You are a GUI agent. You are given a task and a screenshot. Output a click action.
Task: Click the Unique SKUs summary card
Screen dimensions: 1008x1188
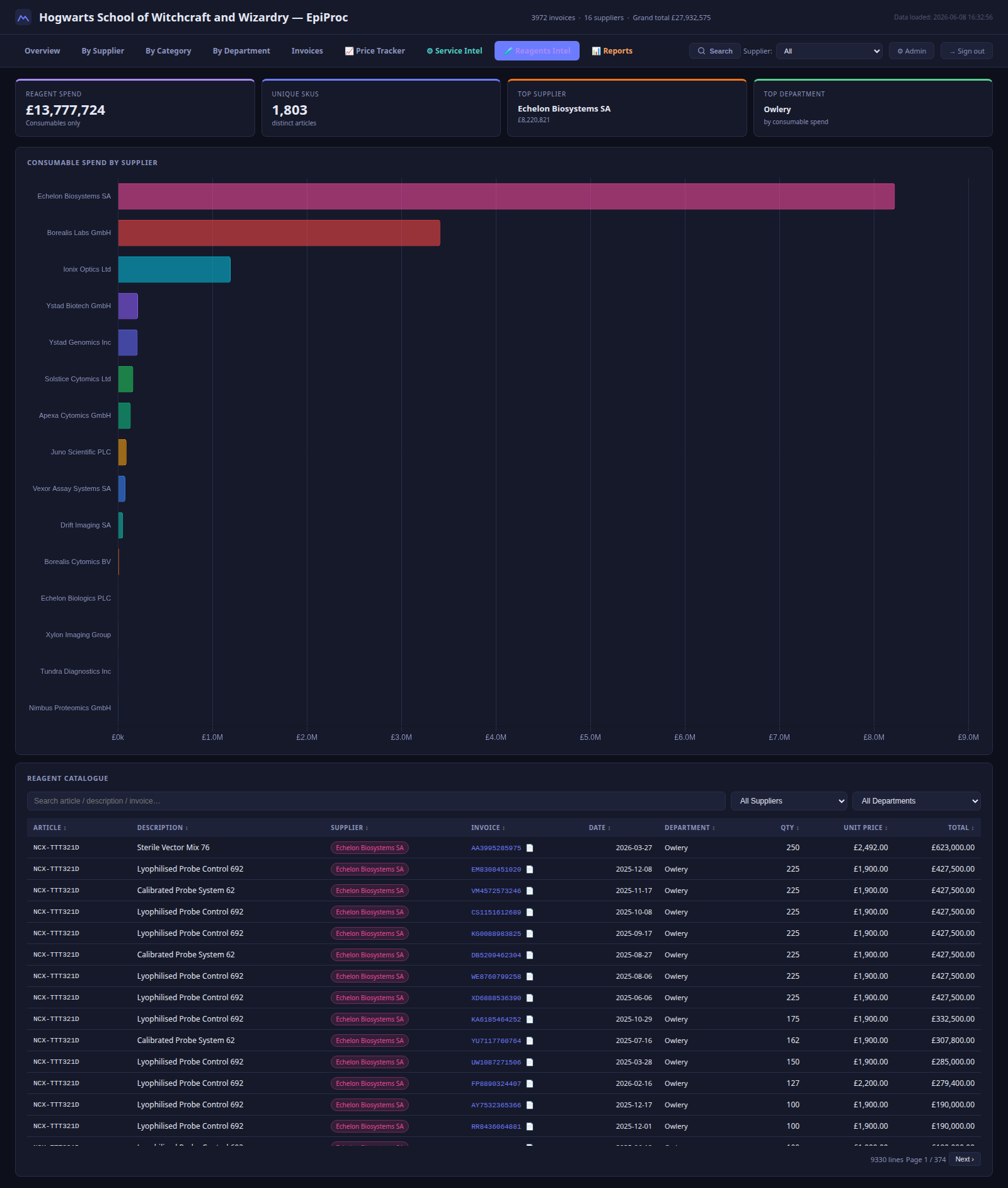(x=381, y=108)
